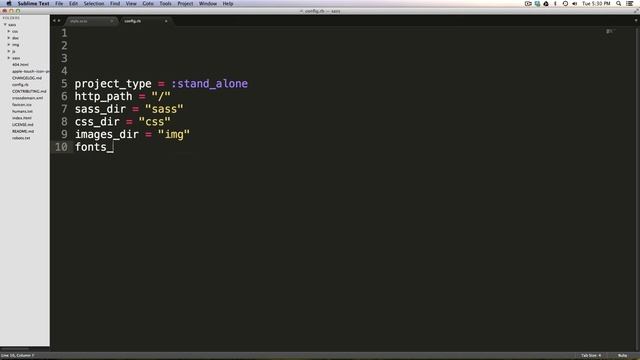
Task: Open config.rb in the sidebar
Action: 20,84
